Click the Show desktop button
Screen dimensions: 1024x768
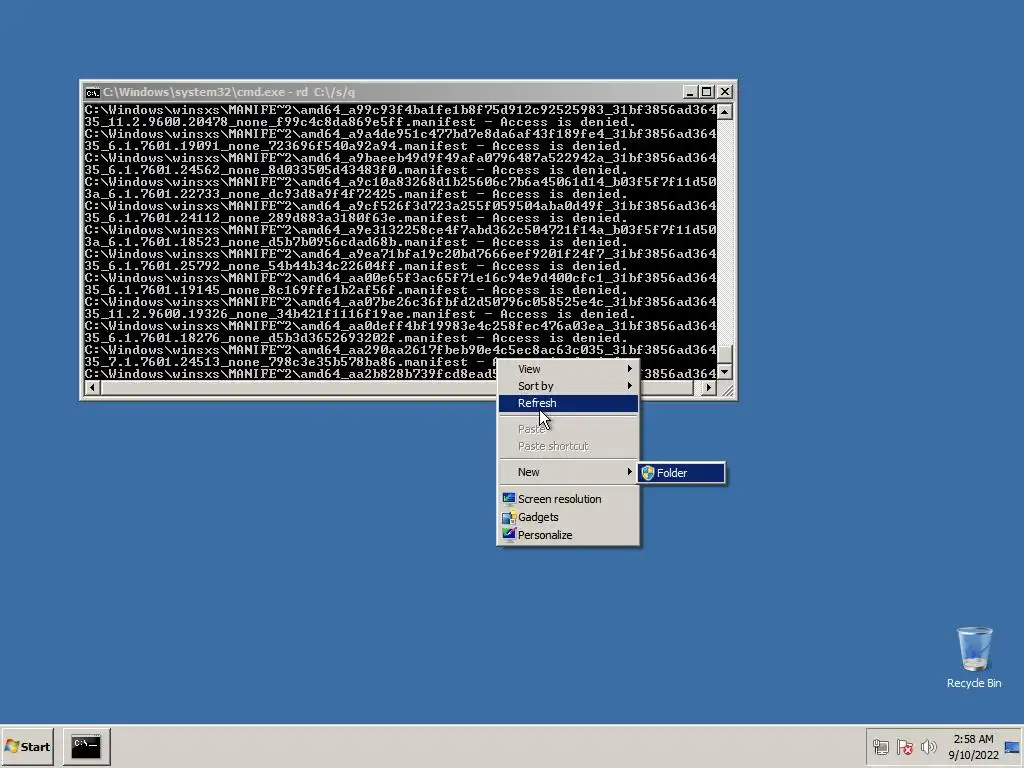(x=1013, y=747)
